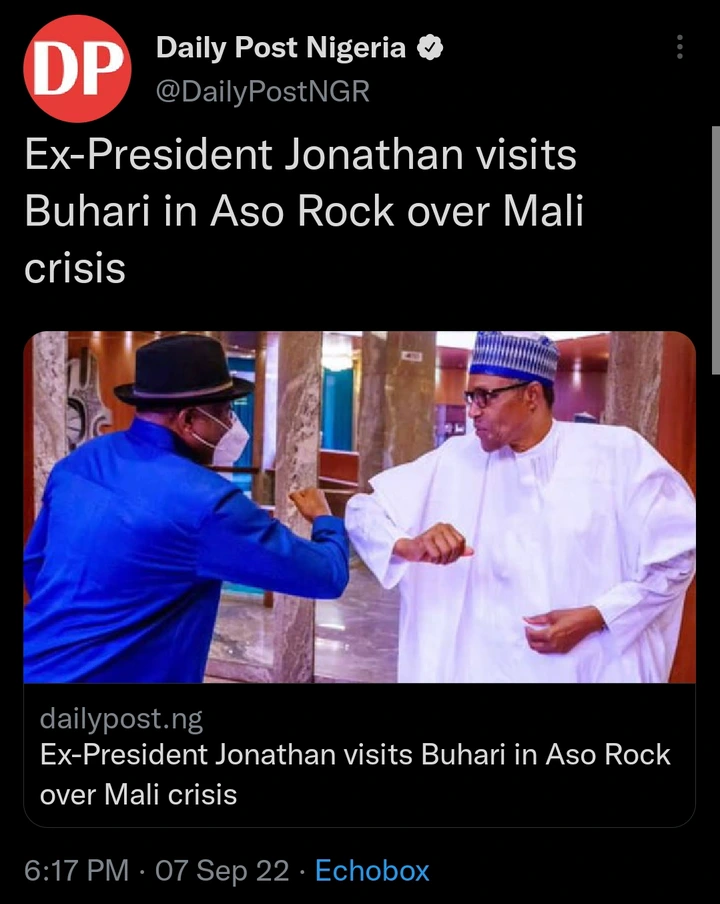Select the tweet text about Jonathan visiting Buhari
720x904 pixels.
click(x=304, y=212)
